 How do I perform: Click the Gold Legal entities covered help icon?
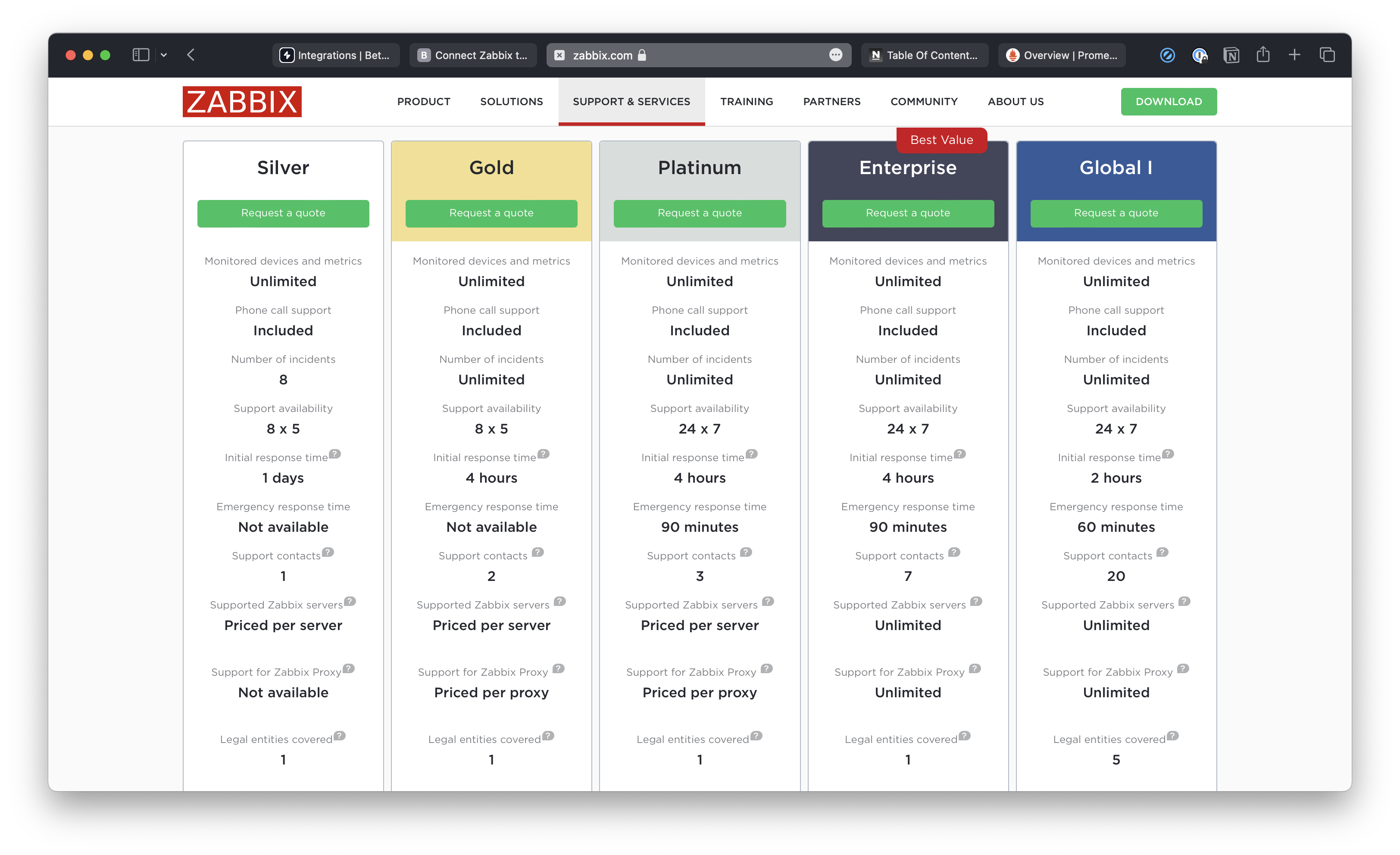548,735
